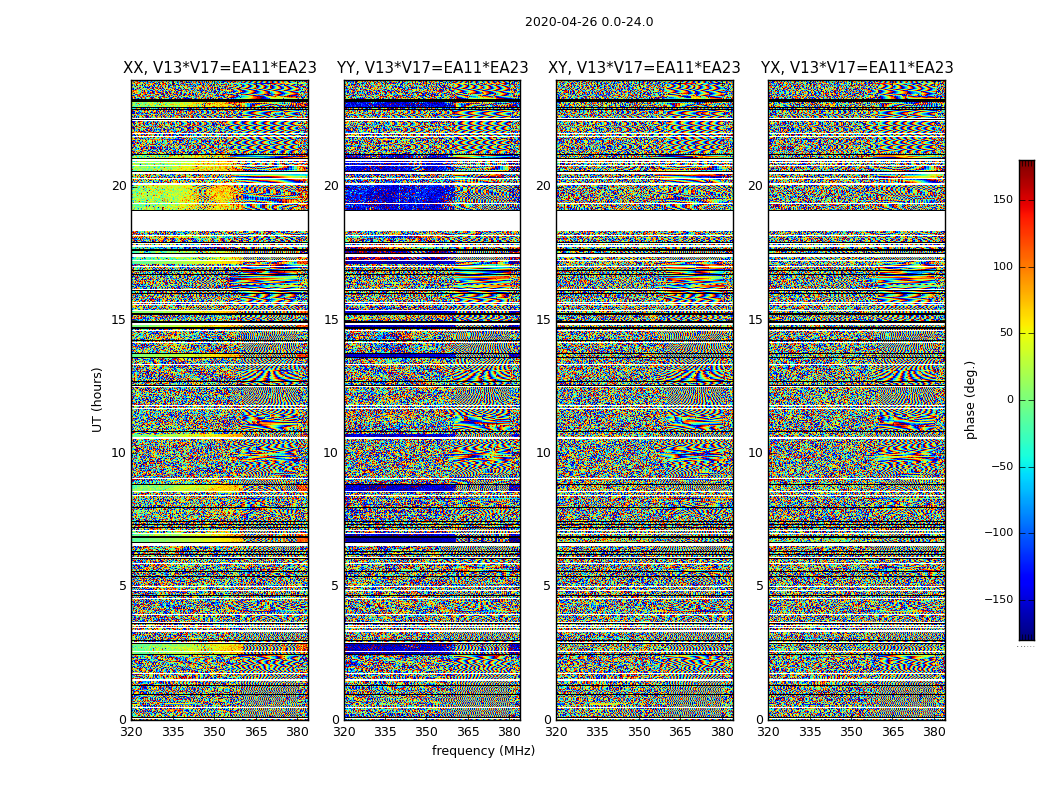
Task: Click the XX, V13*V17=EA11*EA23 panel title
Action: (x=220, y=68)
